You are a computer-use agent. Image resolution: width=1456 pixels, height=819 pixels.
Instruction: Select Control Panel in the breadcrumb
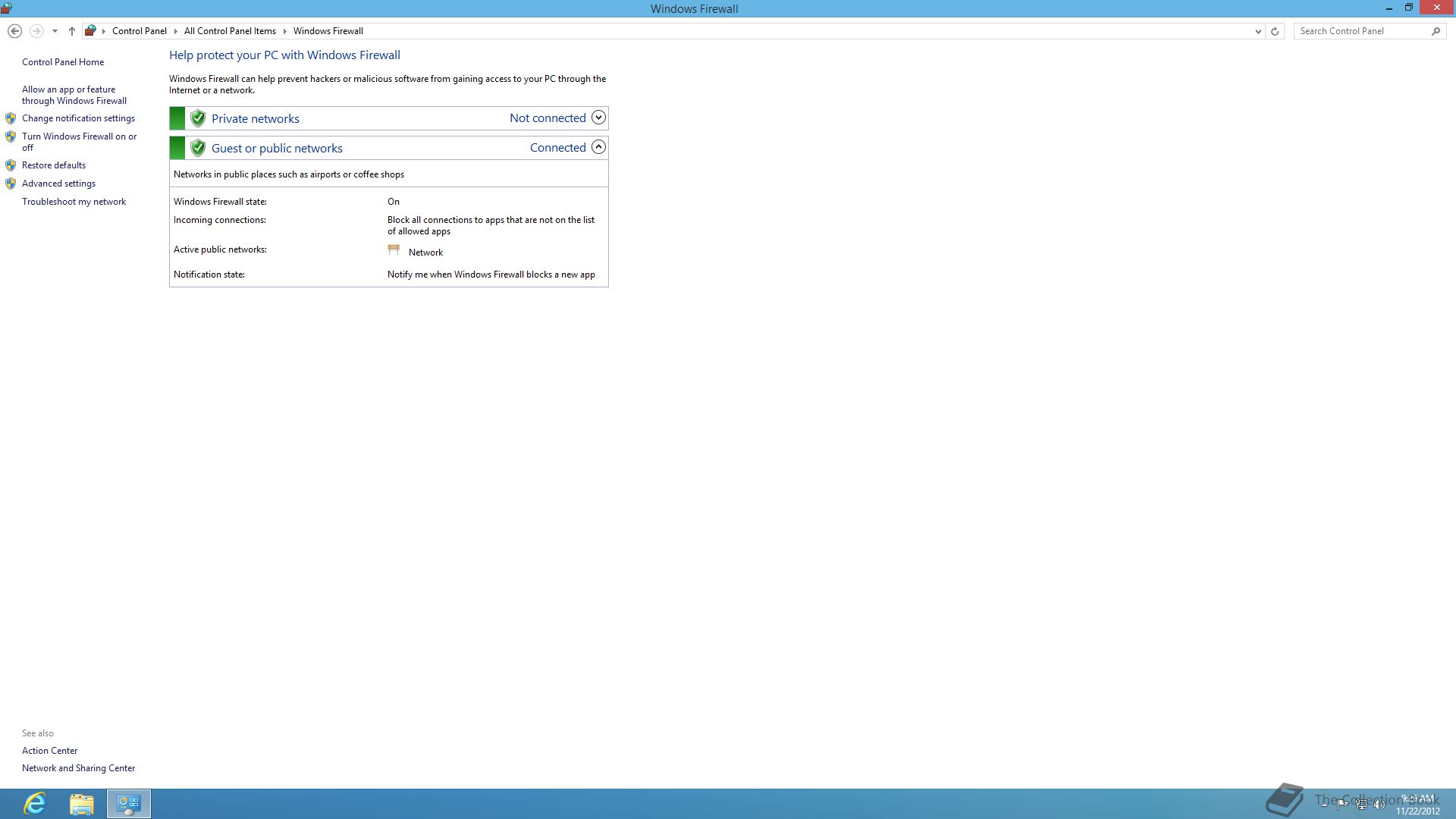tap(140, 31)
